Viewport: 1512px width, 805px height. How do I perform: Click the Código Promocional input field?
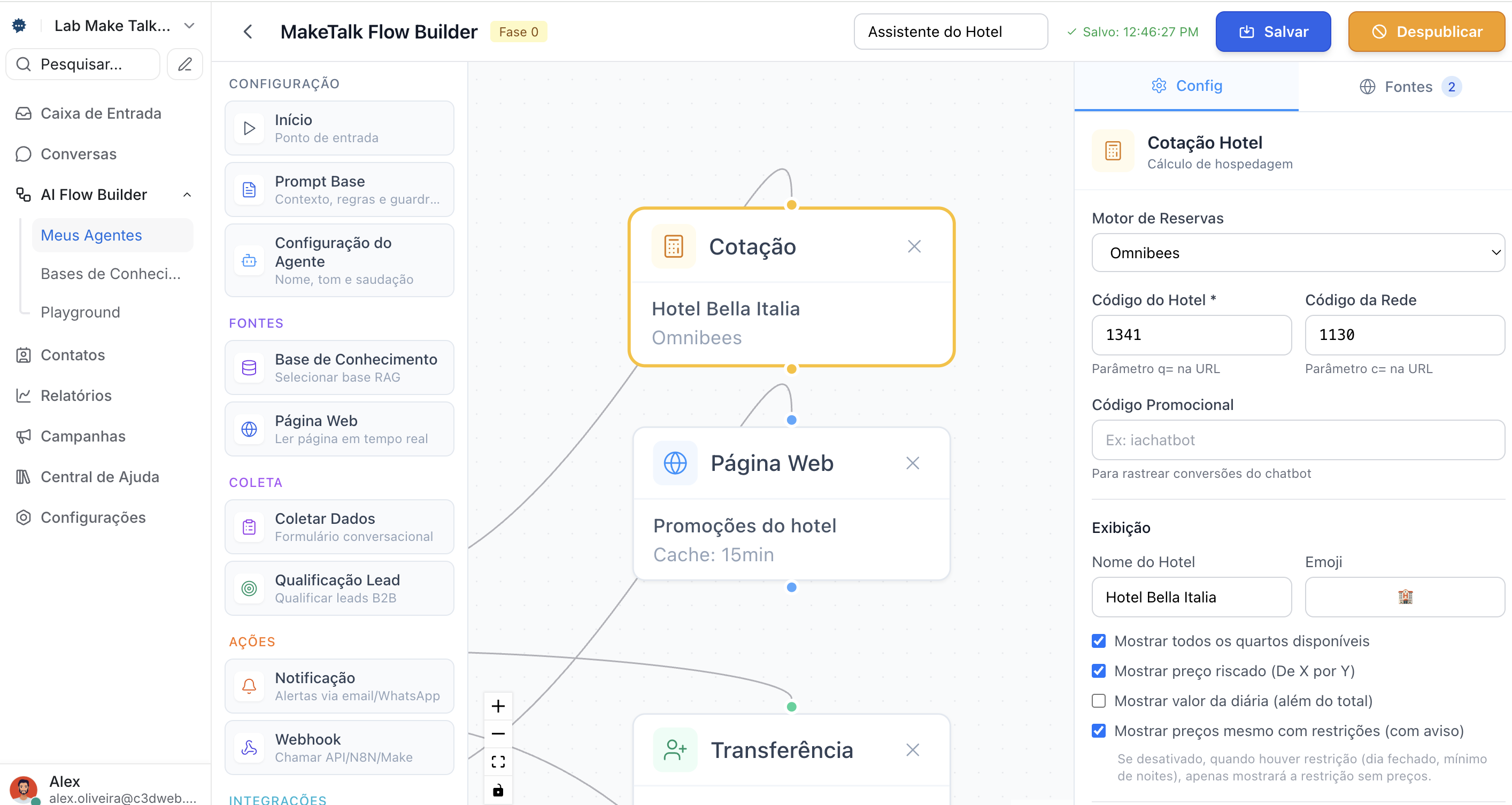click(x=1297, y=440)
